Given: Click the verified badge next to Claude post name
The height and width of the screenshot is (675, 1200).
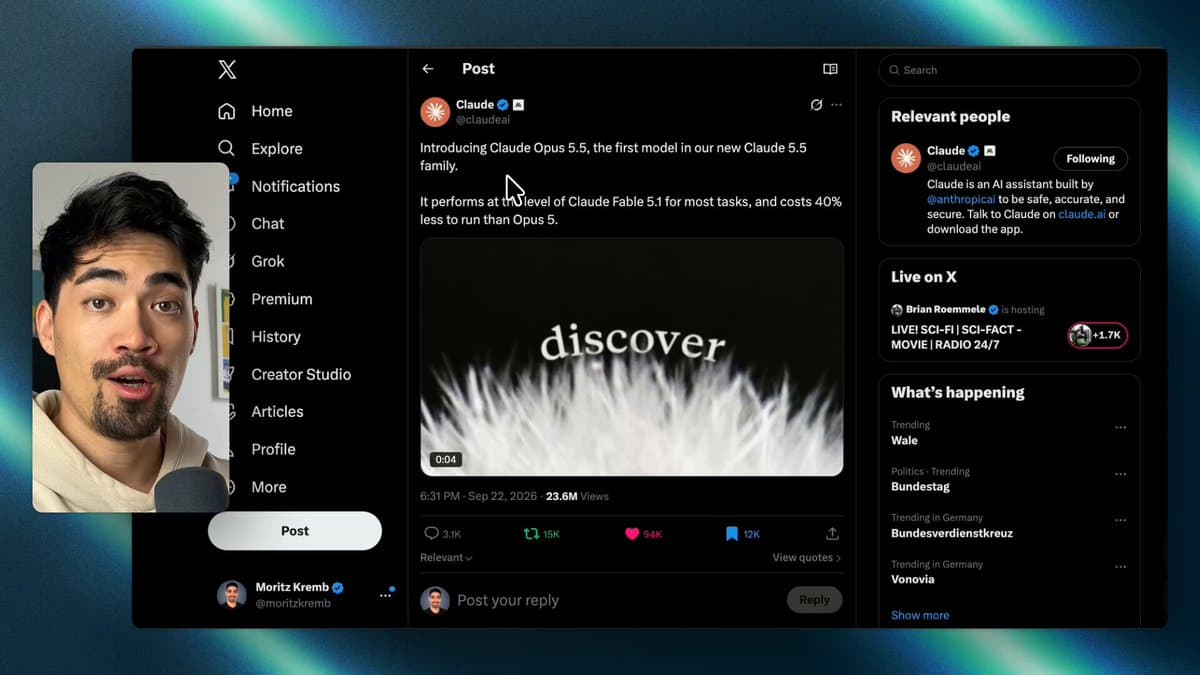Looking at the screenshot, I should [503, 104].
